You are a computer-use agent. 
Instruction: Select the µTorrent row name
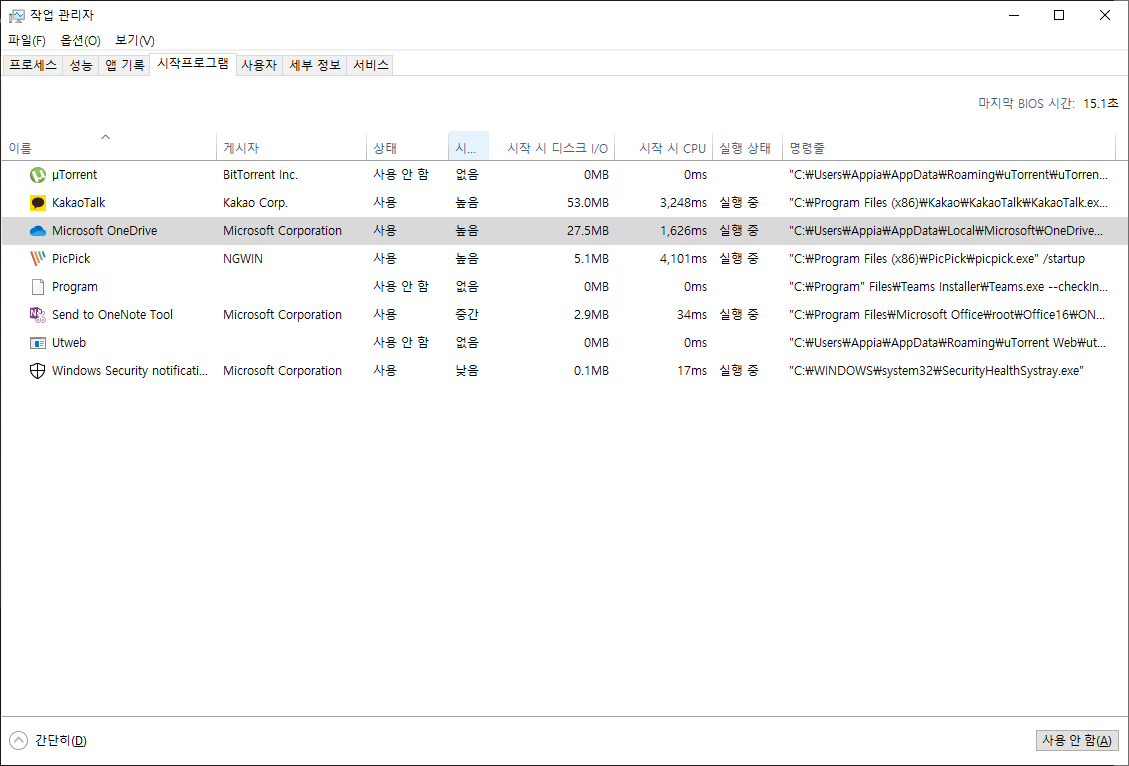[x=74, y=175]
